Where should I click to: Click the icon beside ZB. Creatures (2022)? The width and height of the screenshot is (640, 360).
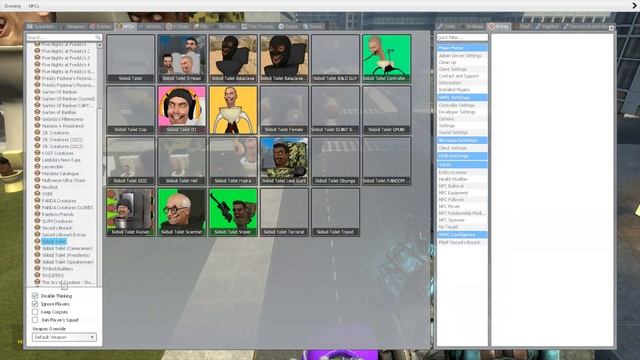click(x=37, y=140)
